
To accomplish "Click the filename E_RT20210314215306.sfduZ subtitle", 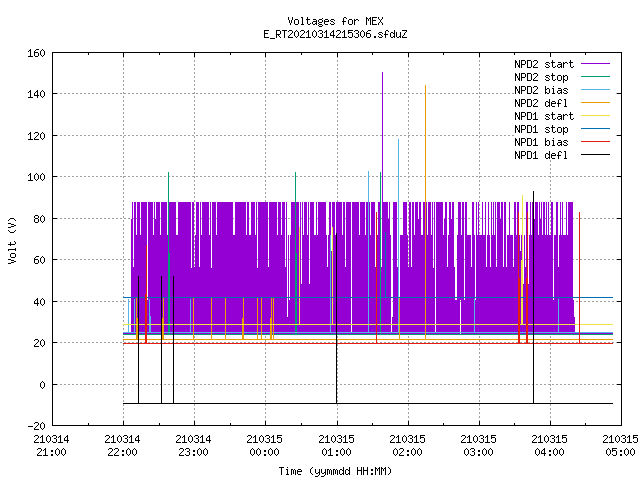I will coord(335,34).
